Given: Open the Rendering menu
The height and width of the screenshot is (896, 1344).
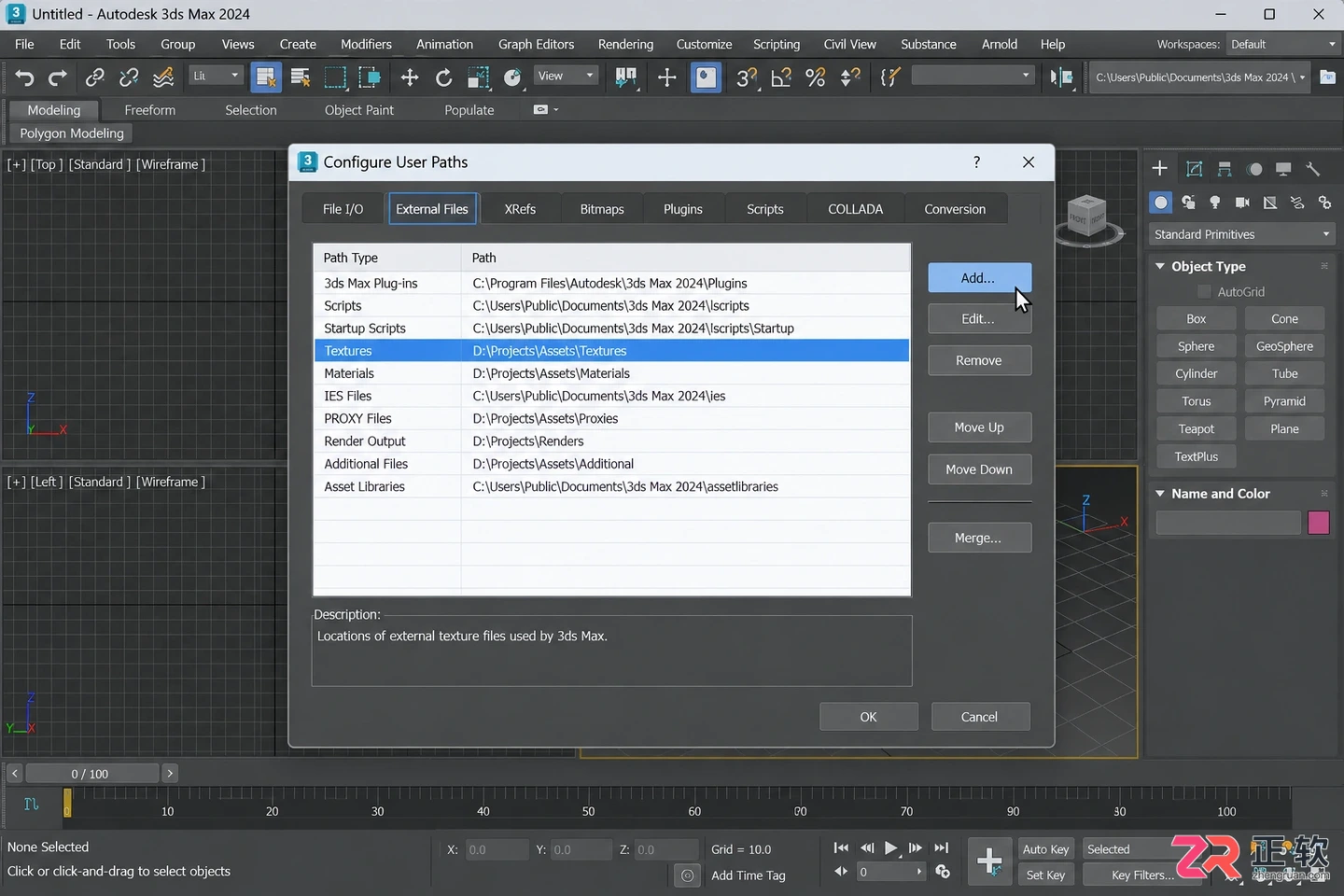Looking at the screenshot, I should (x=625, y=44).
